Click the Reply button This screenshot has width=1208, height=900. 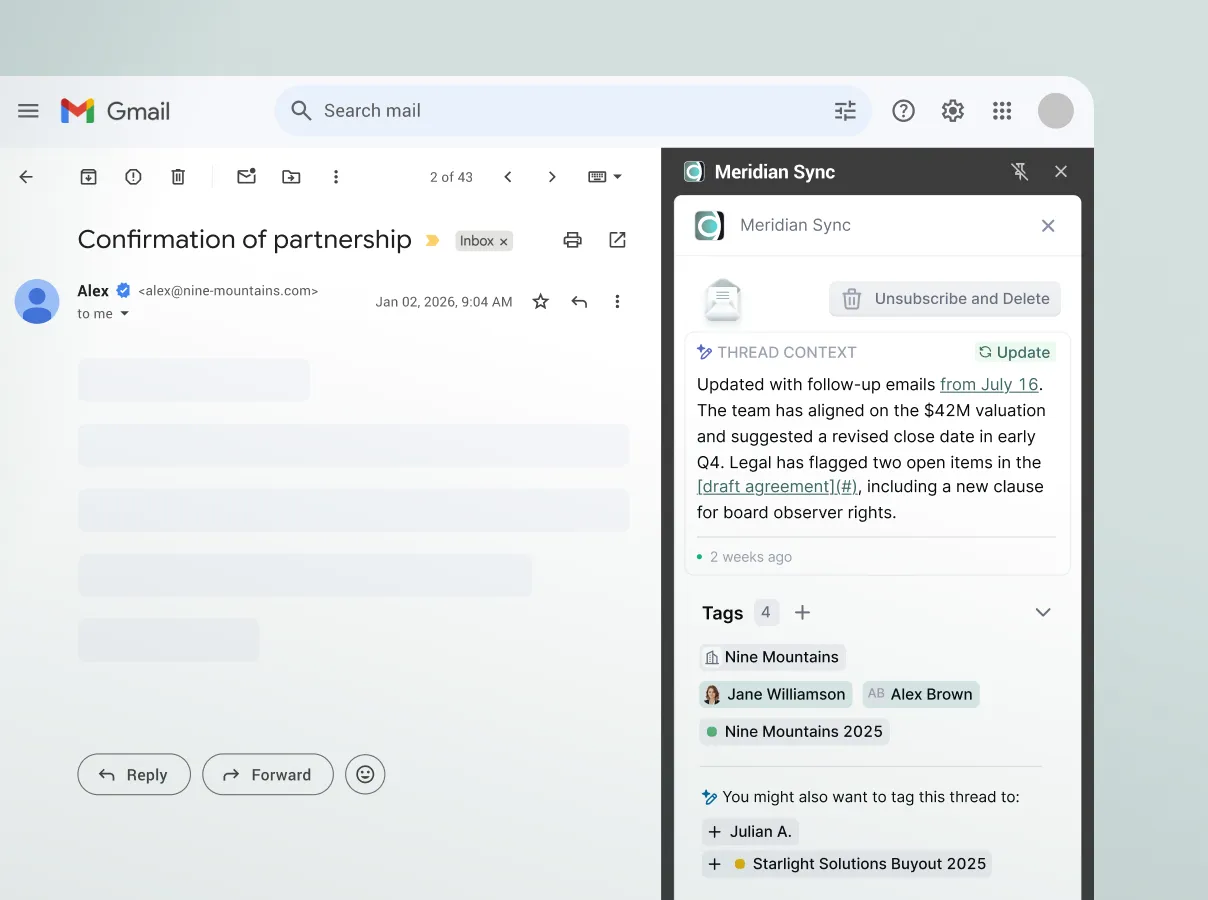tap(134, 774)
